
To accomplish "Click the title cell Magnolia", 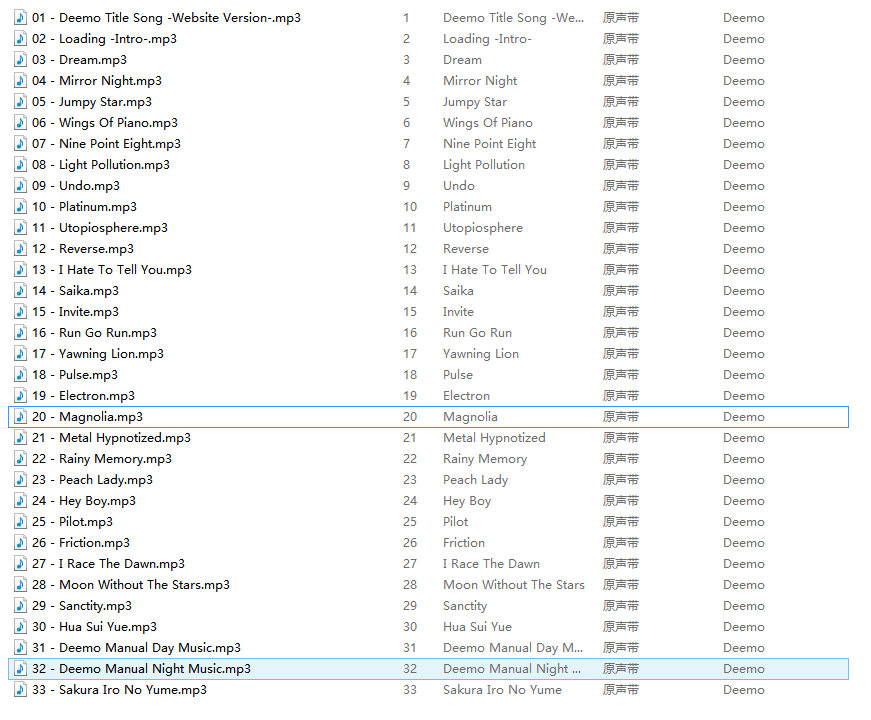I will tap(470, 417).
